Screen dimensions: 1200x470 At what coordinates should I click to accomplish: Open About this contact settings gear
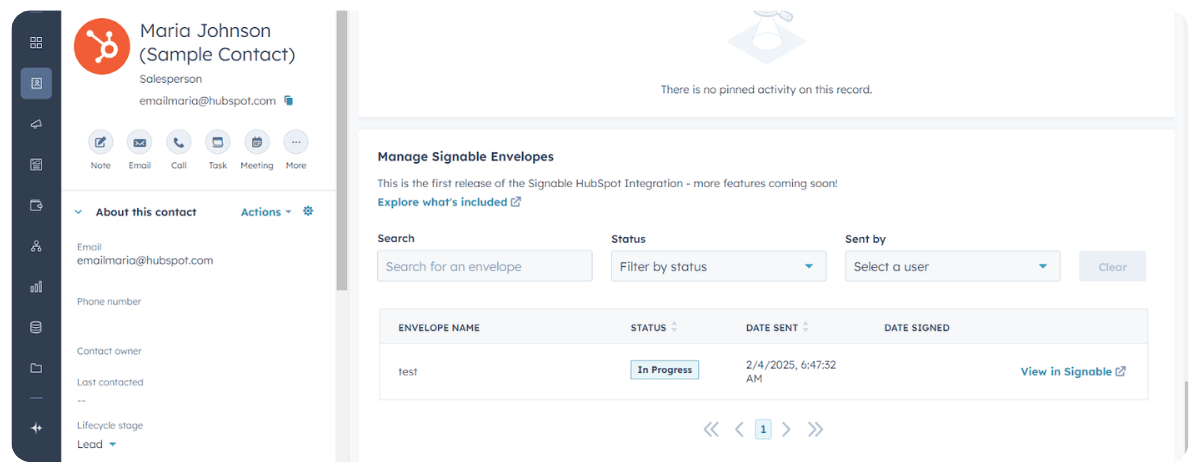click(x=308, y=211)
